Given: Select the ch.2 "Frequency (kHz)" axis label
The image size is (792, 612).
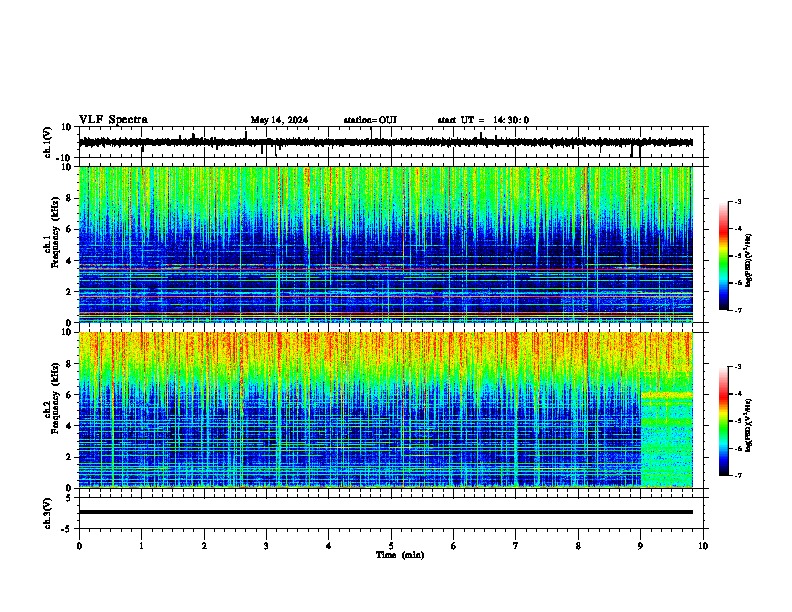Looking at the screenshot, I should 55,398.
